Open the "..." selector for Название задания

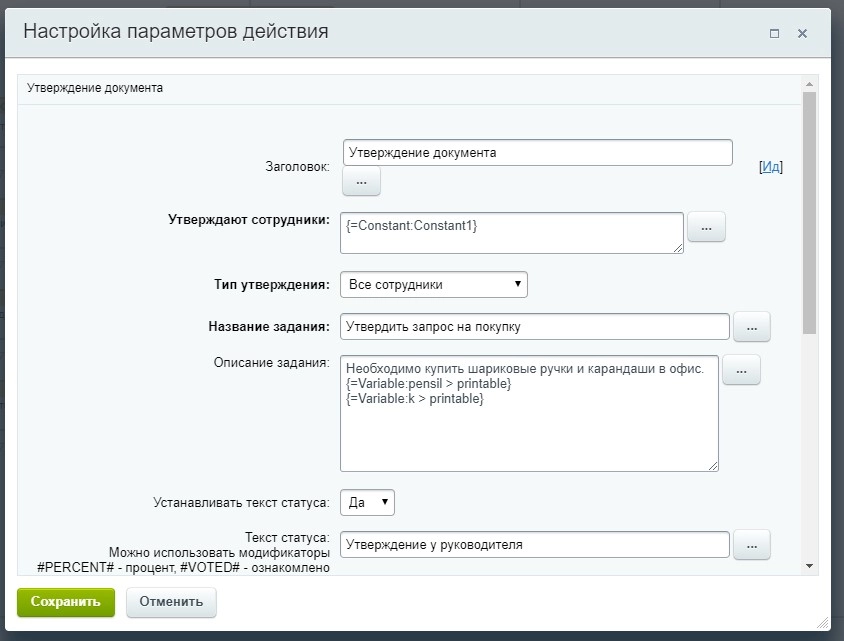click(752, 326)
